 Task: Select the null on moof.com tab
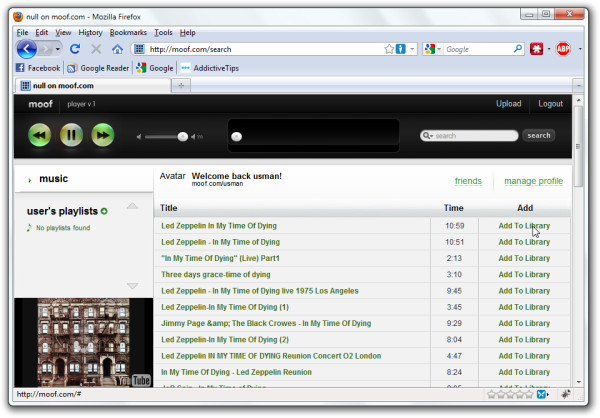click(x=93, y=85)
